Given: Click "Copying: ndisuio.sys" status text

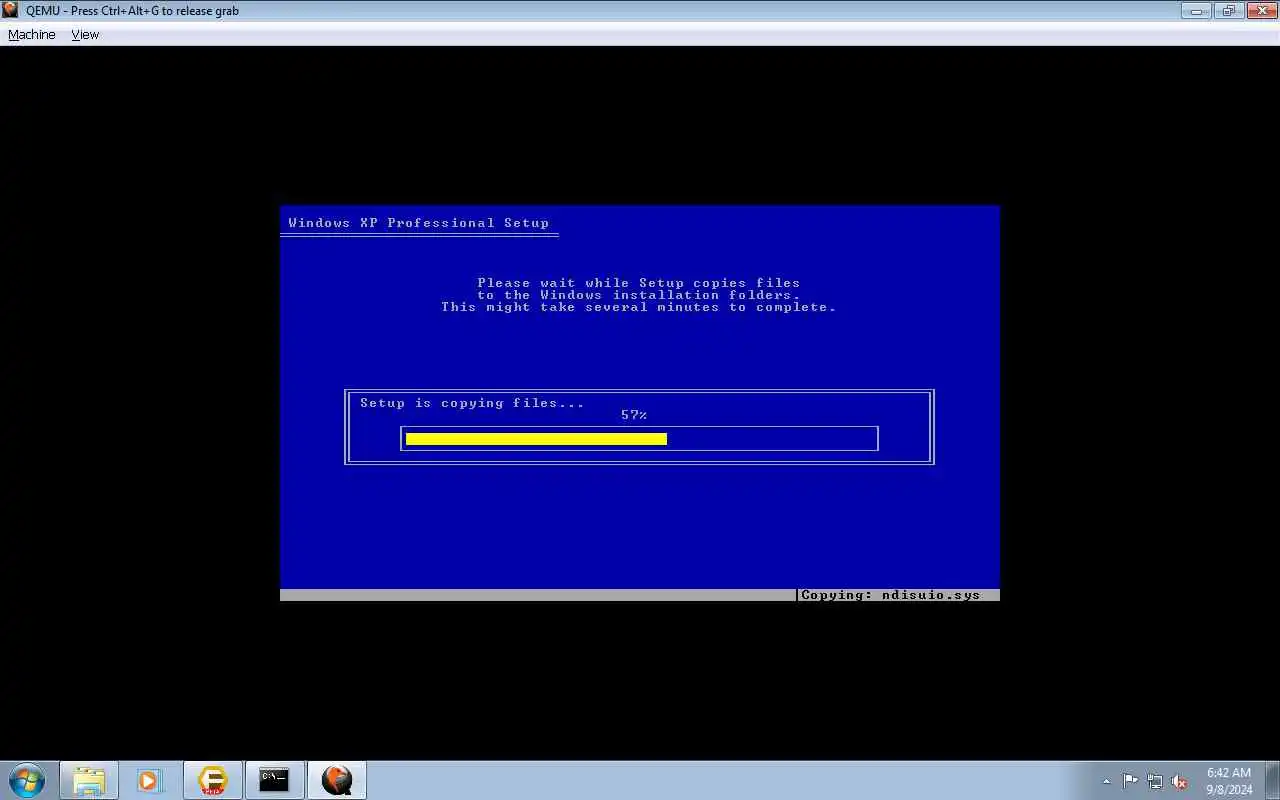Looking at the screenshot, I should pyautogui.click(x=891, y=595).
